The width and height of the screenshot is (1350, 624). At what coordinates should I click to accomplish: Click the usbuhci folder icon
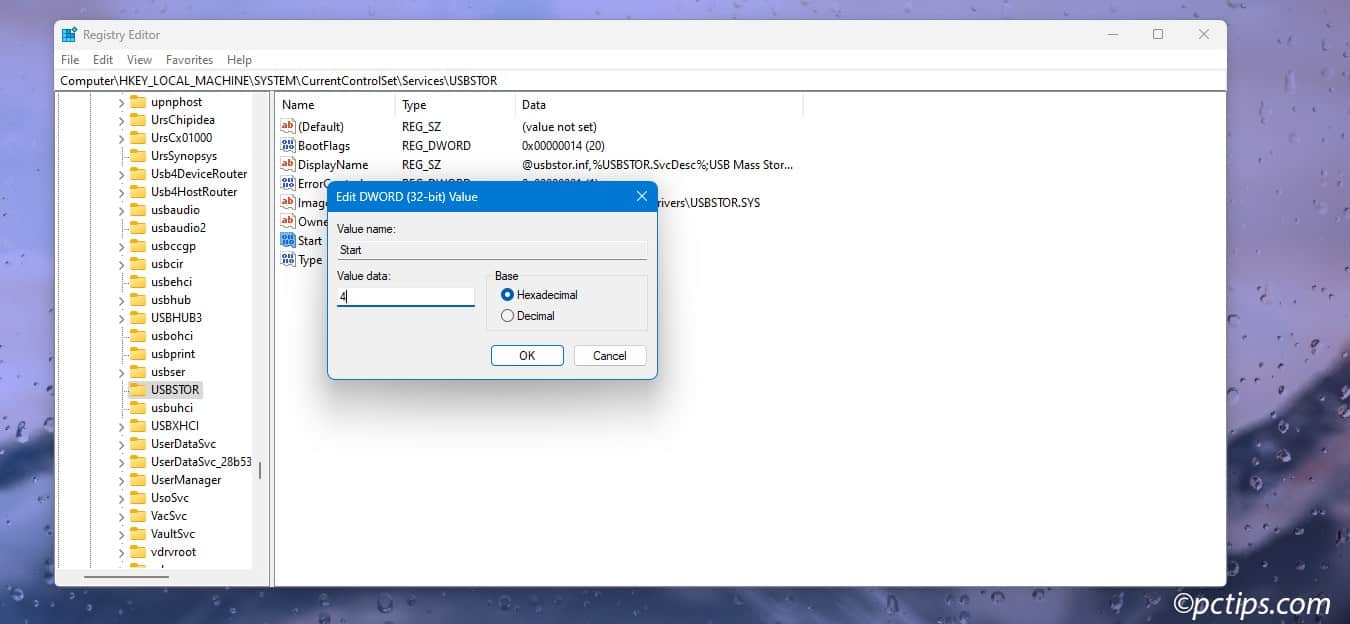coord(138,408)
